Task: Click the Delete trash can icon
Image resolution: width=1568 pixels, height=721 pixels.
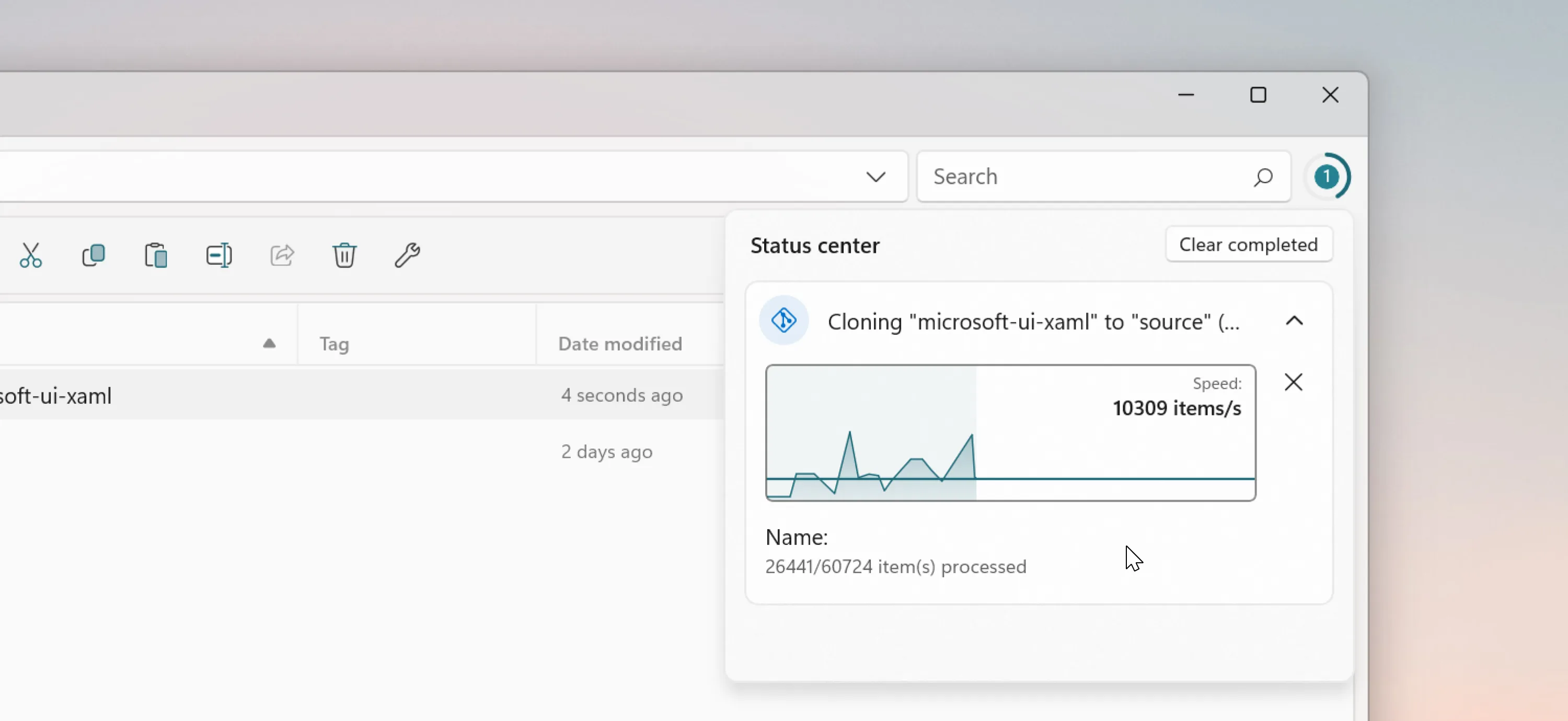Action: point(344,255)
